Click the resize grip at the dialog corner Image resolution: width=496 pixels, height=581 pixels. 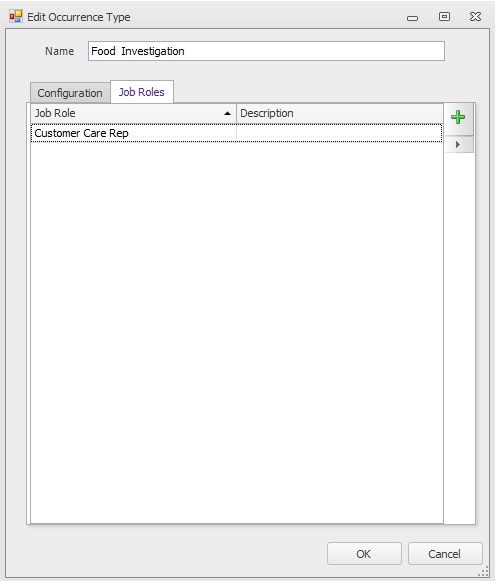tap(484, 571)
